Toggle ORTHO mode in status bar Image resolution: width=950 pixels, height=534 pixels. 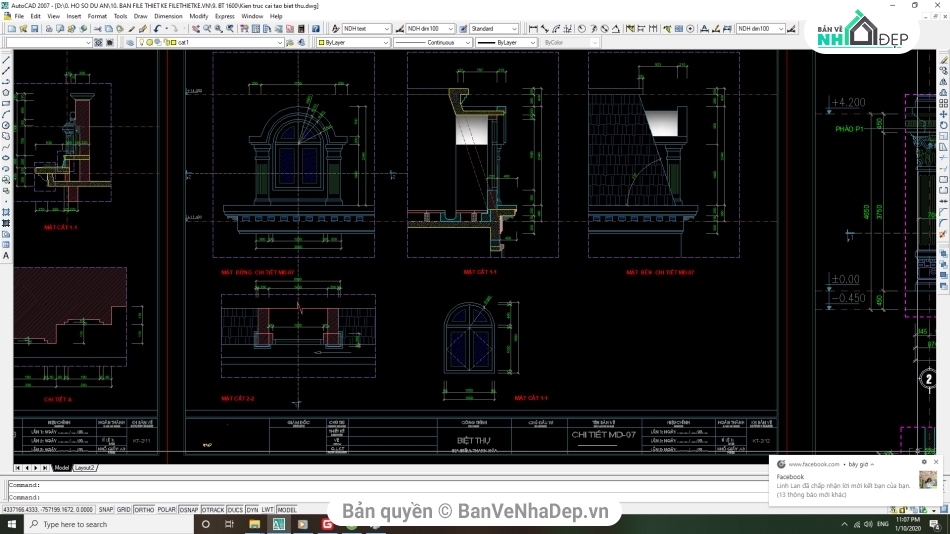click(x=143, y=509)
